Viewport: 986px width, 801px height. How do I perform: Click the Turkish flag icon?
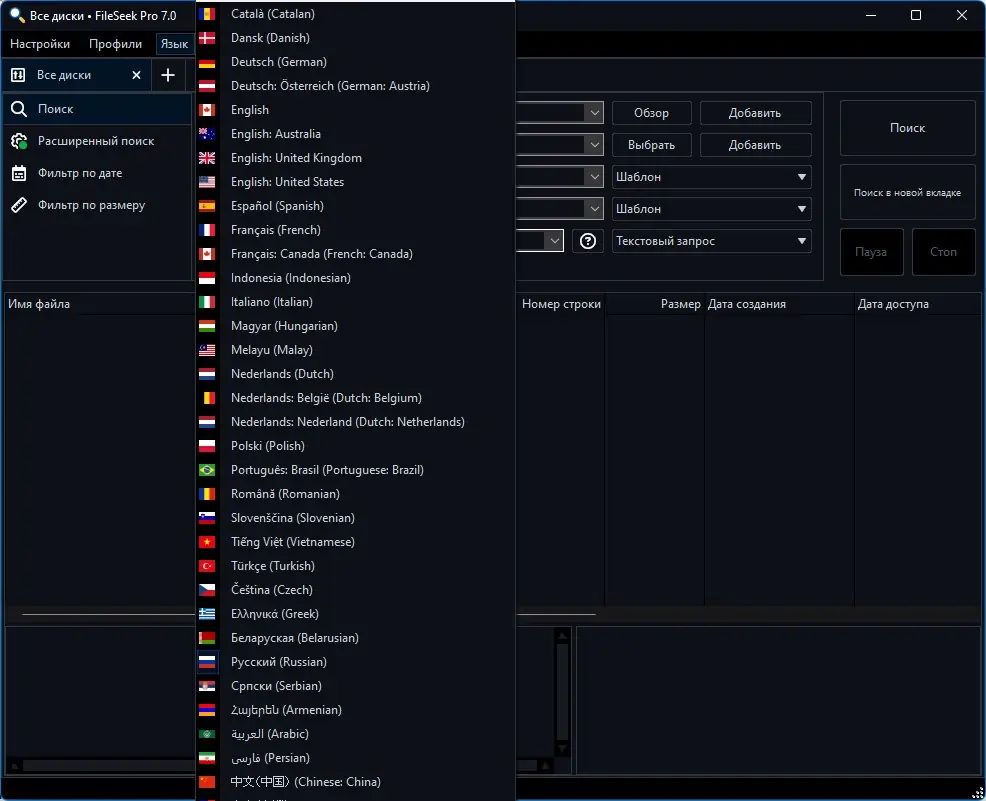click(x=207, y=566)
